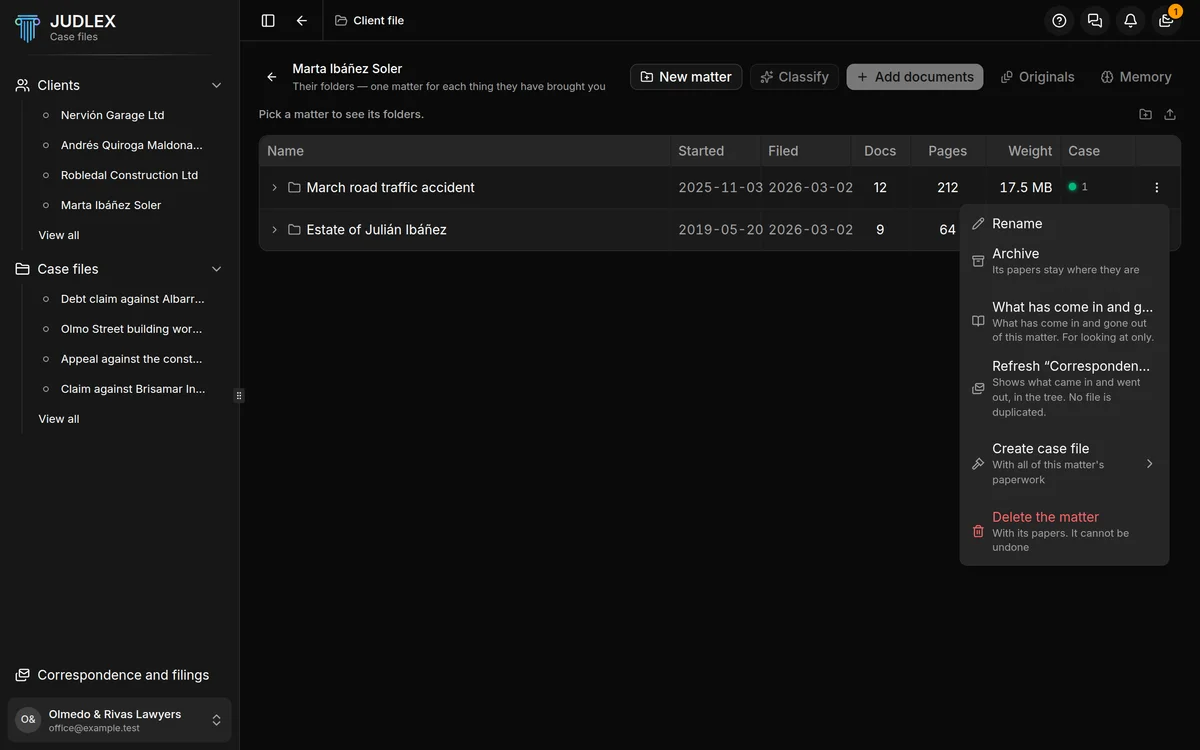Click the folder icon of Estate of Julián Ibáñez
This screenshot has width=1200, height=750.
tap(294, 230)
